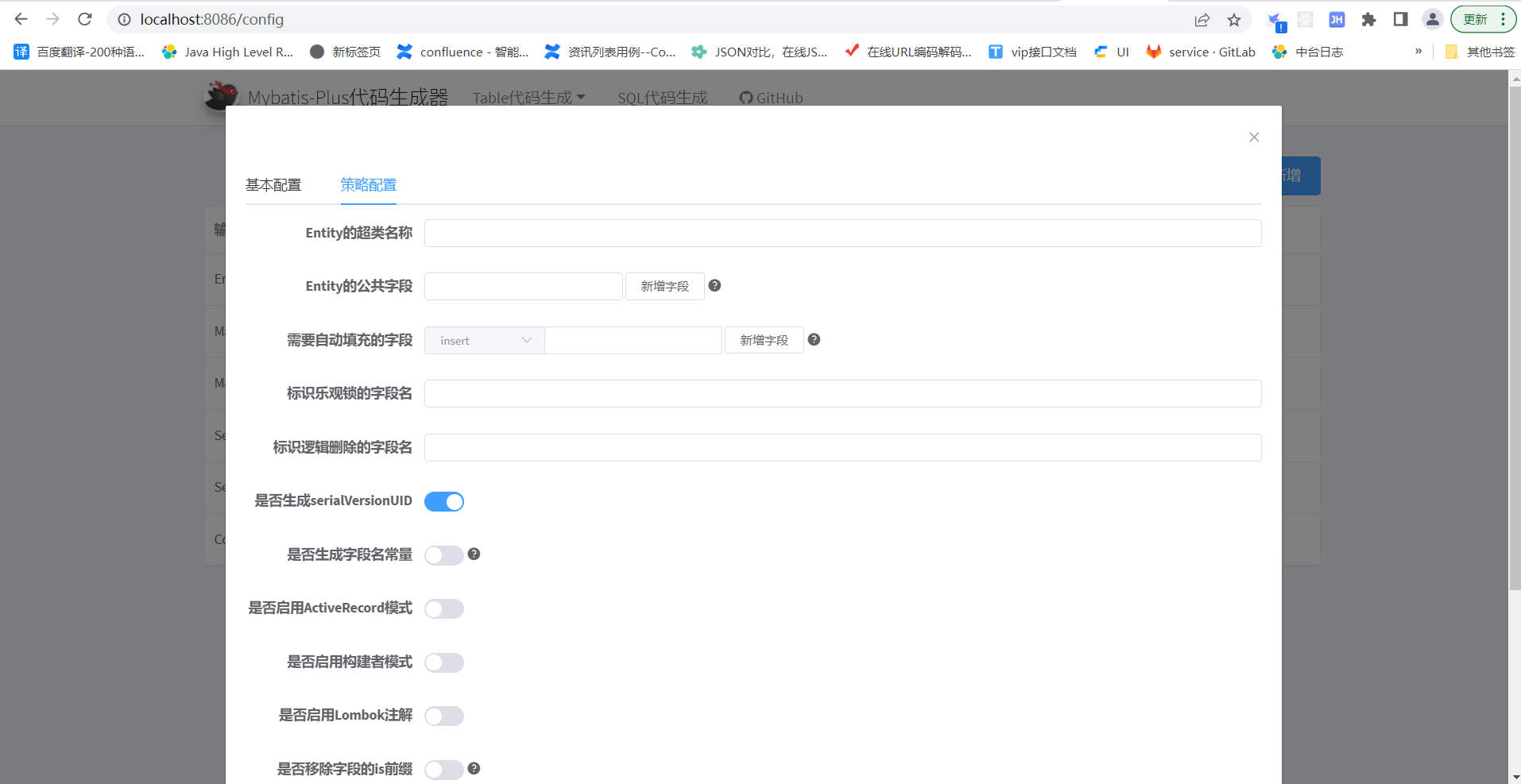The image size is (1521, 784).
Task: Click the forward navigation arrow
Action: pos(53,19)
